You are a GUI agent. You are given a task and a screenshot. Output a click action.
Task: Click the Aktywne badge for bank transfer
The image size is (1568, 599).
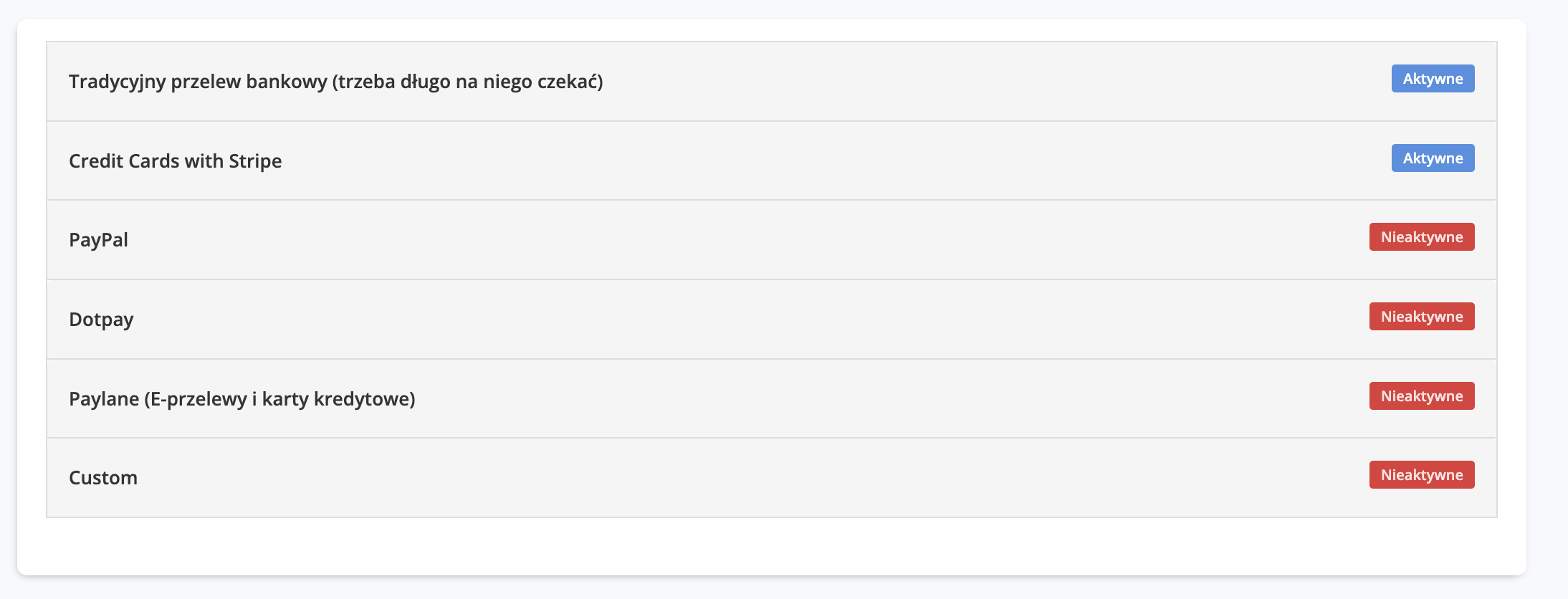pos(1433,79)
